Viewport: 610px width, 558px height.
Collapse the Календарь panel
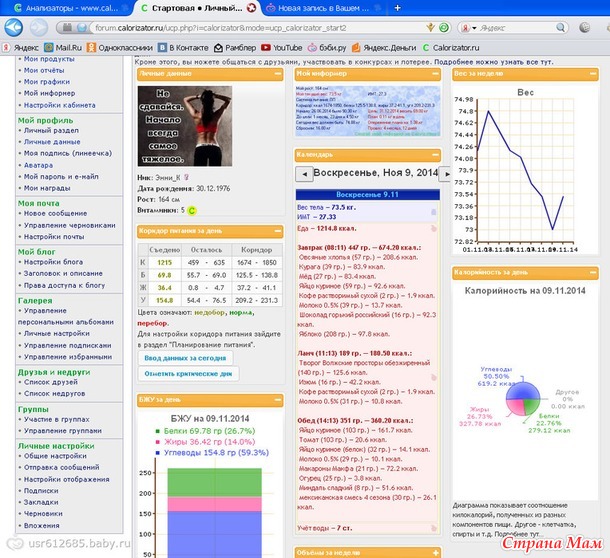pyautogui.click(x=435, y=155)
